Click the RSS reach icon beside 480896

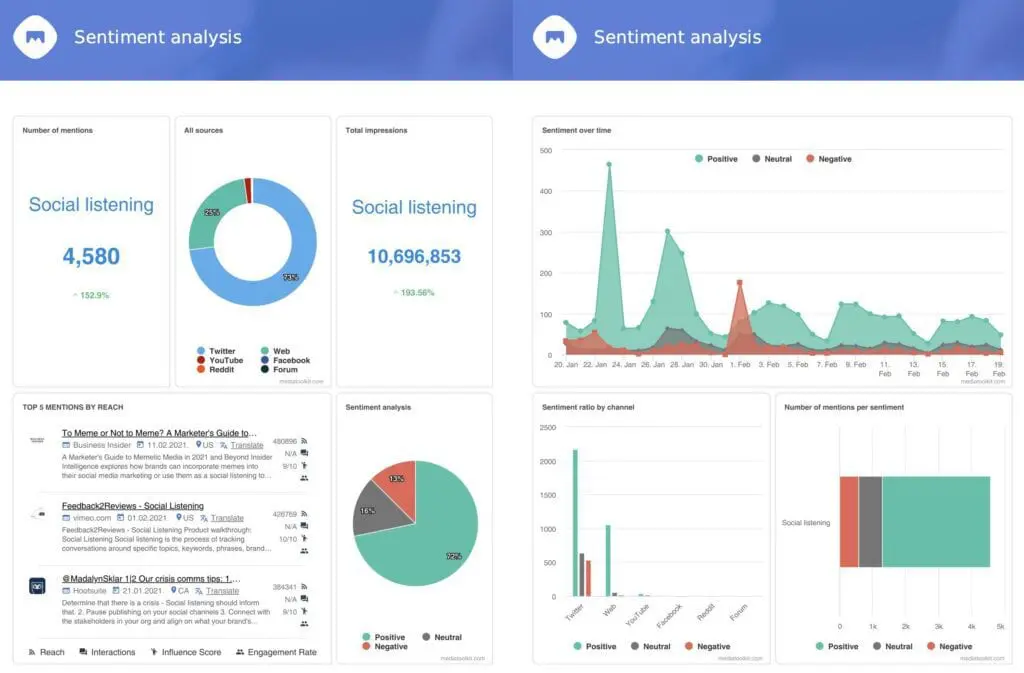coord(305,441)
